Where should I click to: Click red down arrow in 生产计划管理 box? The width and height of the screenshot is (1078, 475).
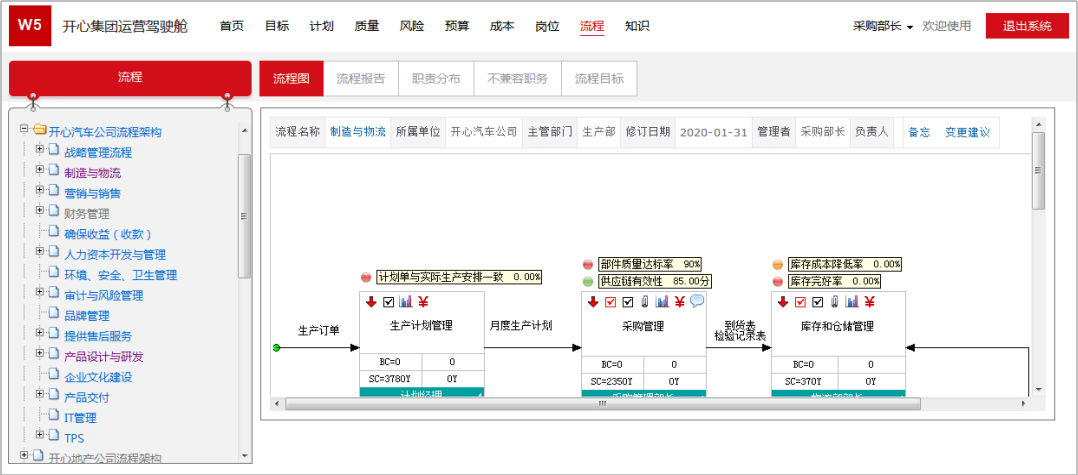pyautogui.click(x=370, y=302)
